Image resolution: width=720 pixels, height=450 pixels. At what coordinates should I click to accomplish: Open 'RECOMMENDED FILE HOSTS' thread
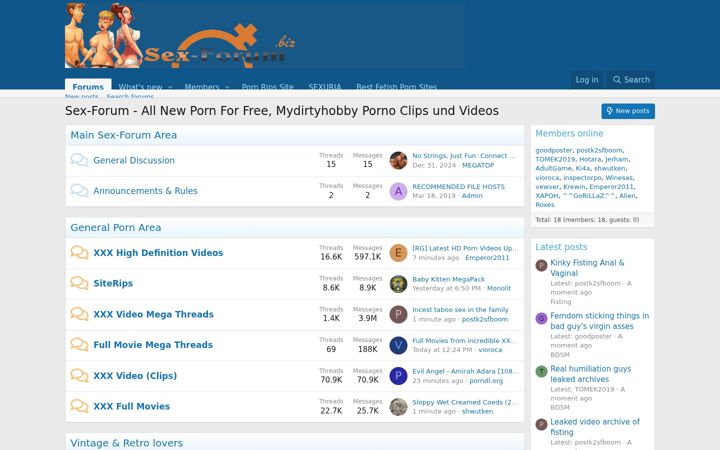(x=458, y=186)
